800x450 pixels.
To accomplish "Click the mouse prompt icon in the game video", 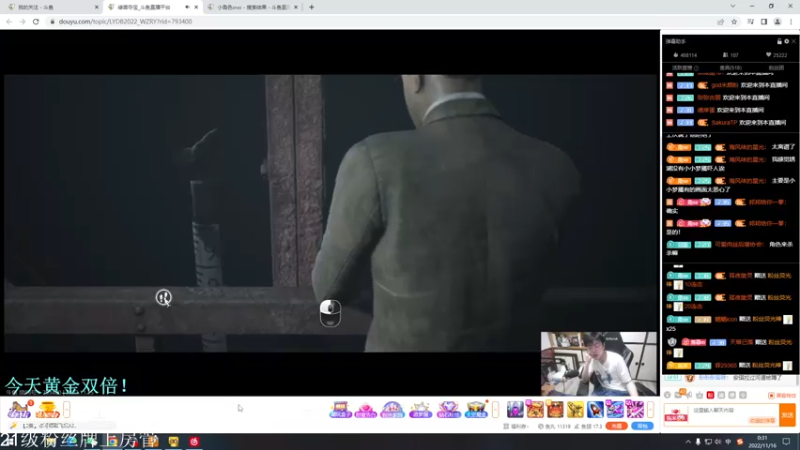I will 330,313.
